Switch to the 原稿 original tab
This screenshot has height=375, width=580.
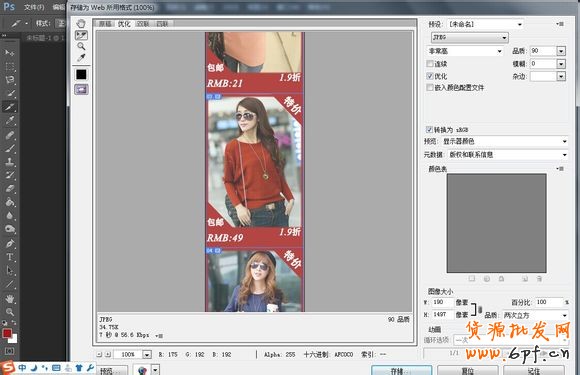pyautogui.click(x=105, y=24)
